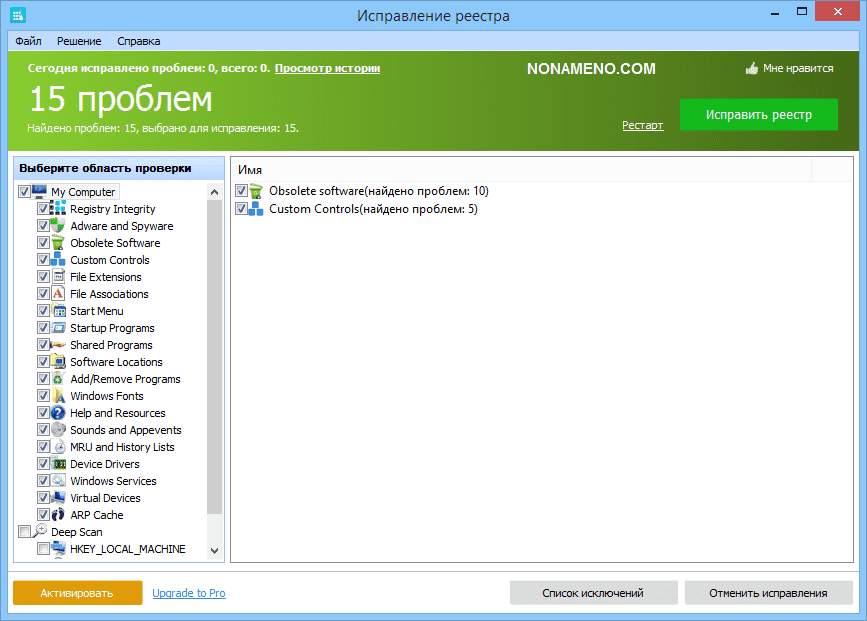Click the Adware and Spyware shield icon
Image resolution: width=867 pixels, height=621 pixels.
tap(59, 226)
